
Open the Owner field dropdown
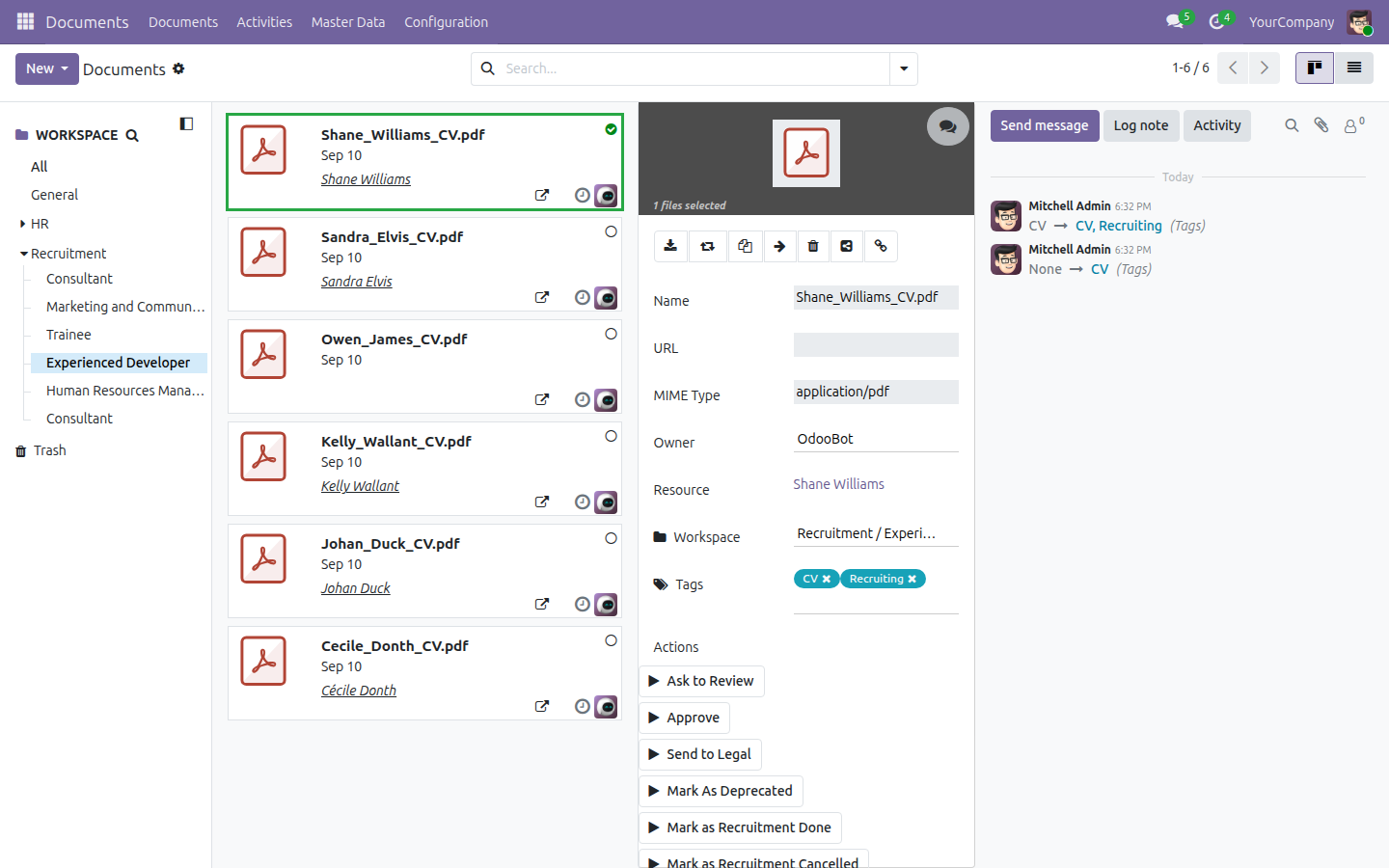(x=876, y=439)
